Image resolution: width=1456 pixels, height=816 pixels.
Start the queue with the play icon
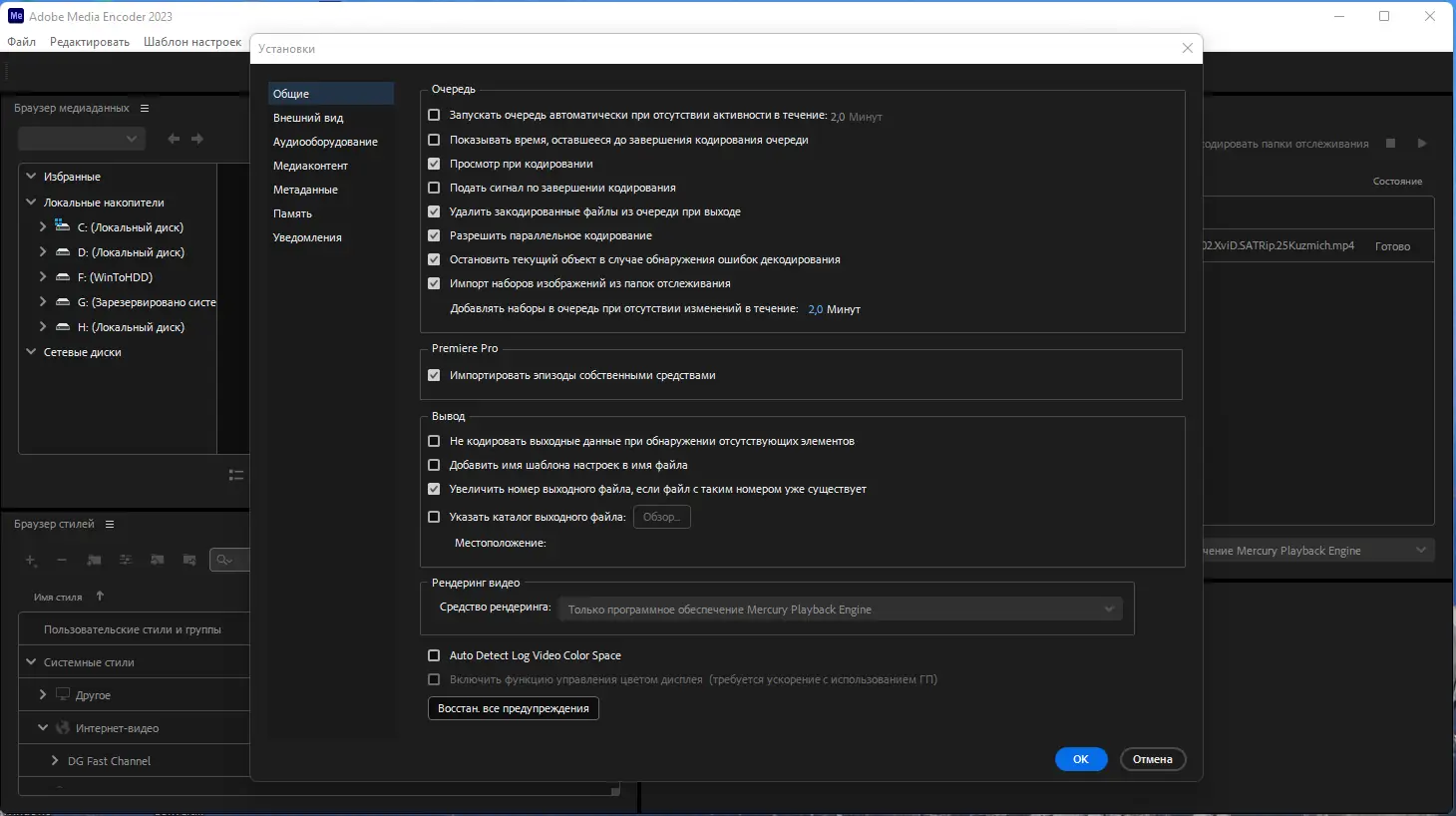[x=1422, y=144]
